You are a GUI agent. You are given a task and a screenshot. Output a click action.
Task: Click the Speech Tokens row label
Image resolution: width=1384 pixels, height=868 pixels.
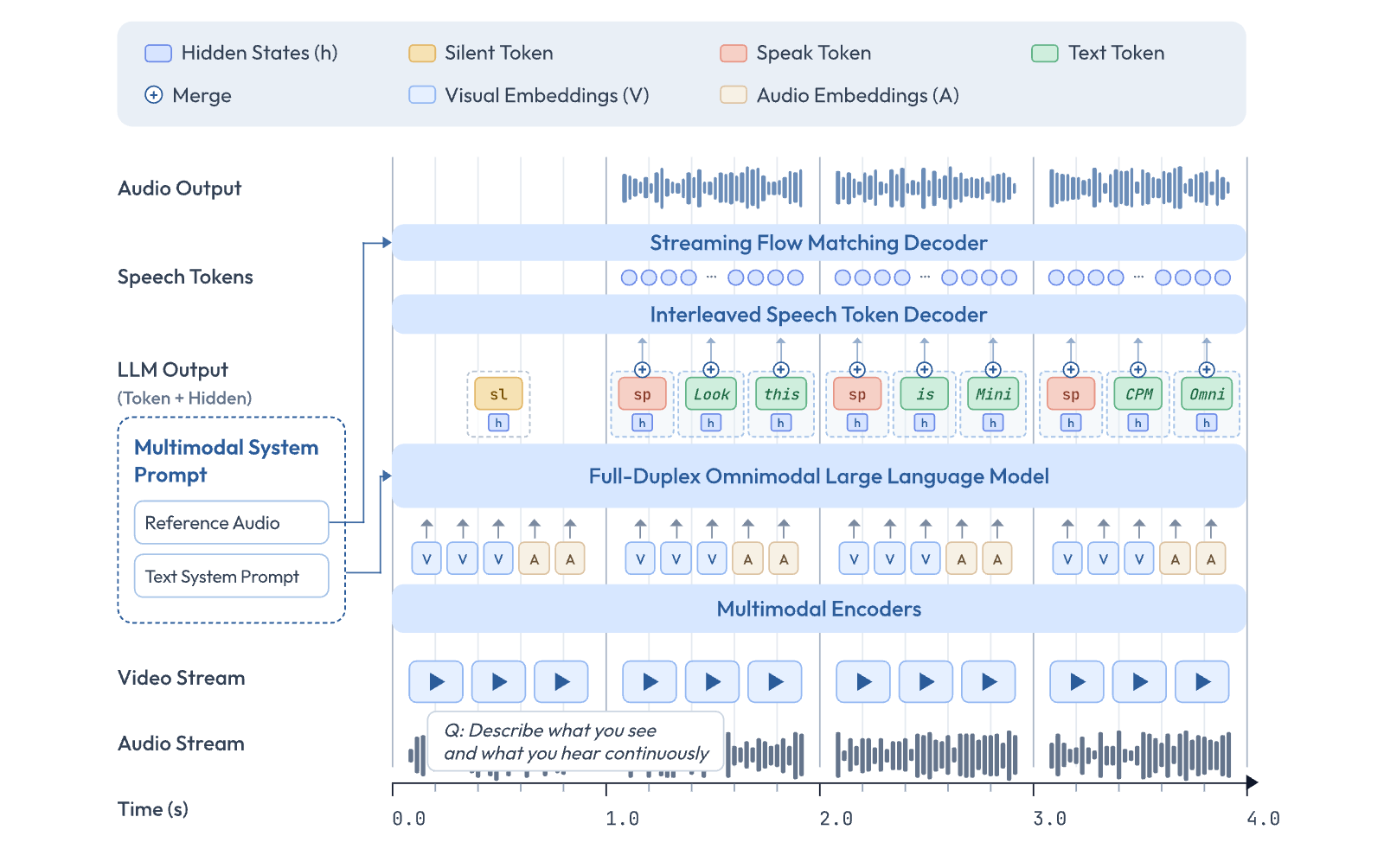(x=185, y=278)
